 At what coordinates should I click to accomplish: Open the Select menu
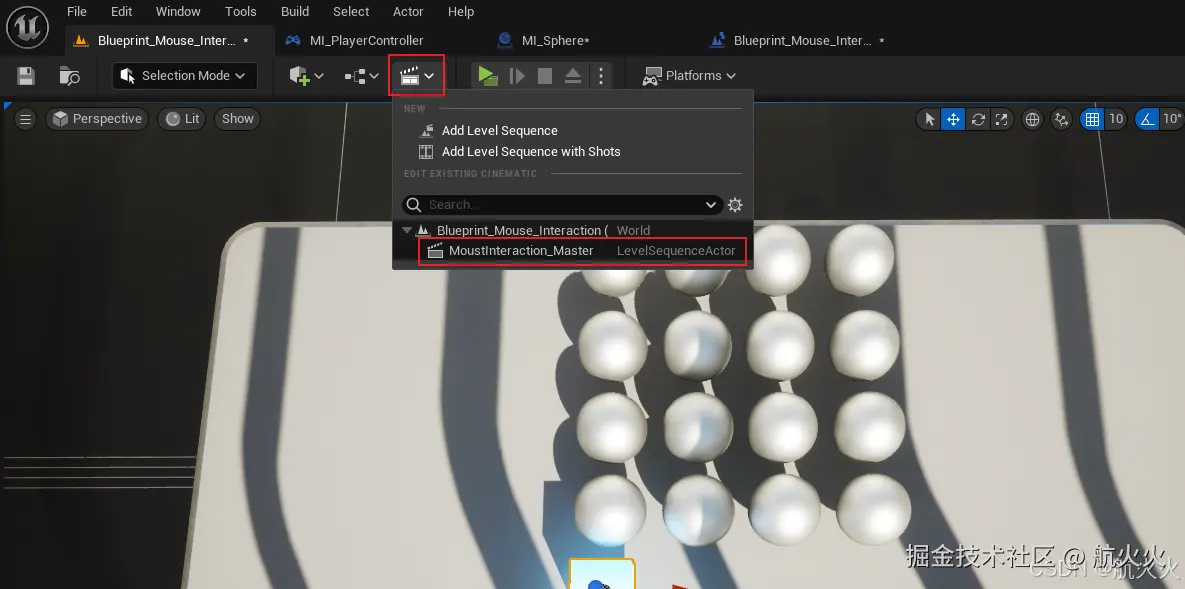[x=351, y=11]
